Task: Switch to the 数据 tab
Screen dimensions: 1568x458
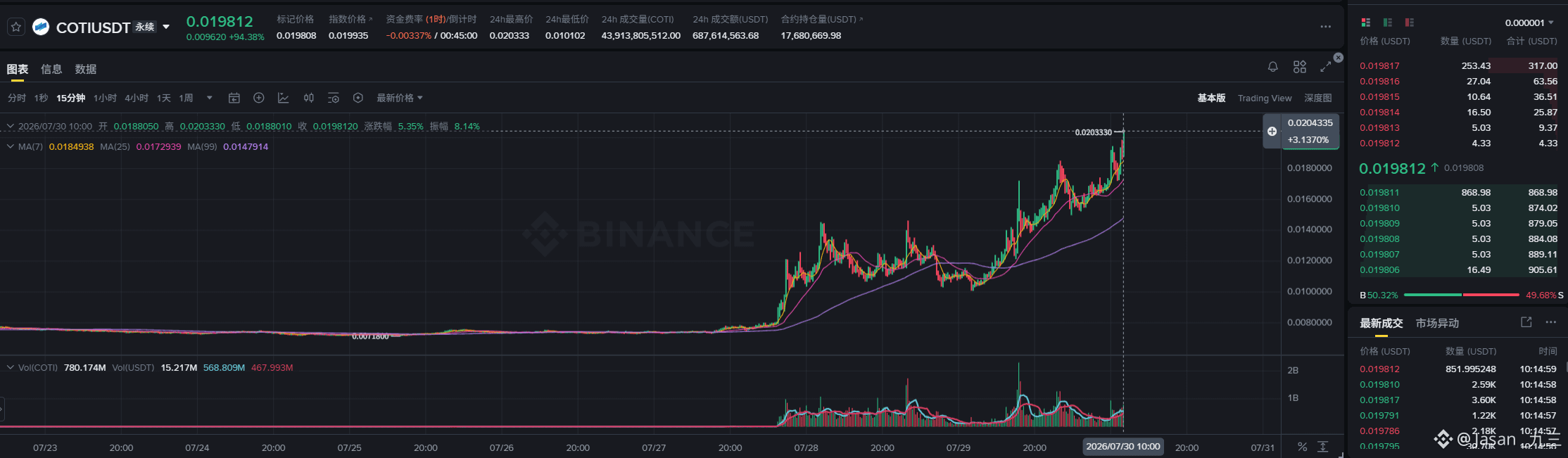Action: [86, 69]
